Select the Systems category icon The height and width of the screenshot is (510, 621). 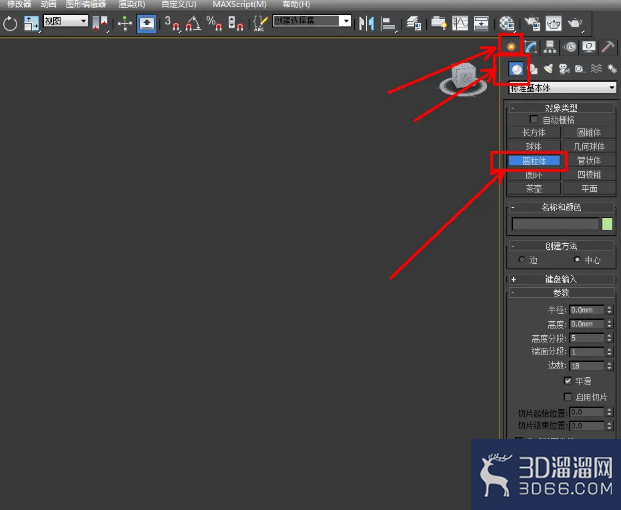tap(612, 69)
